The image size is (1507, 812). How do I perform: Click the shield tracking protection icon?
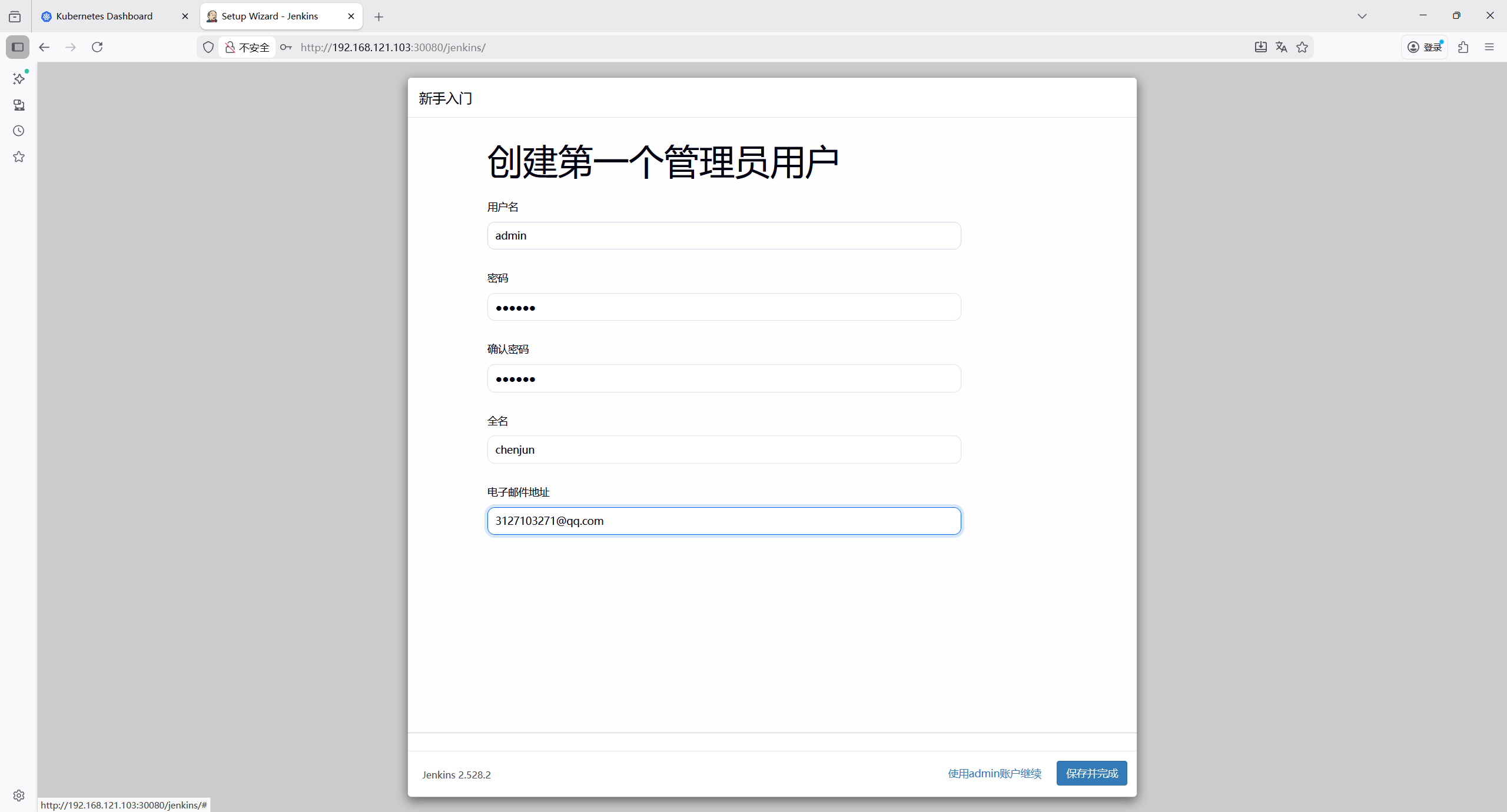208,47
